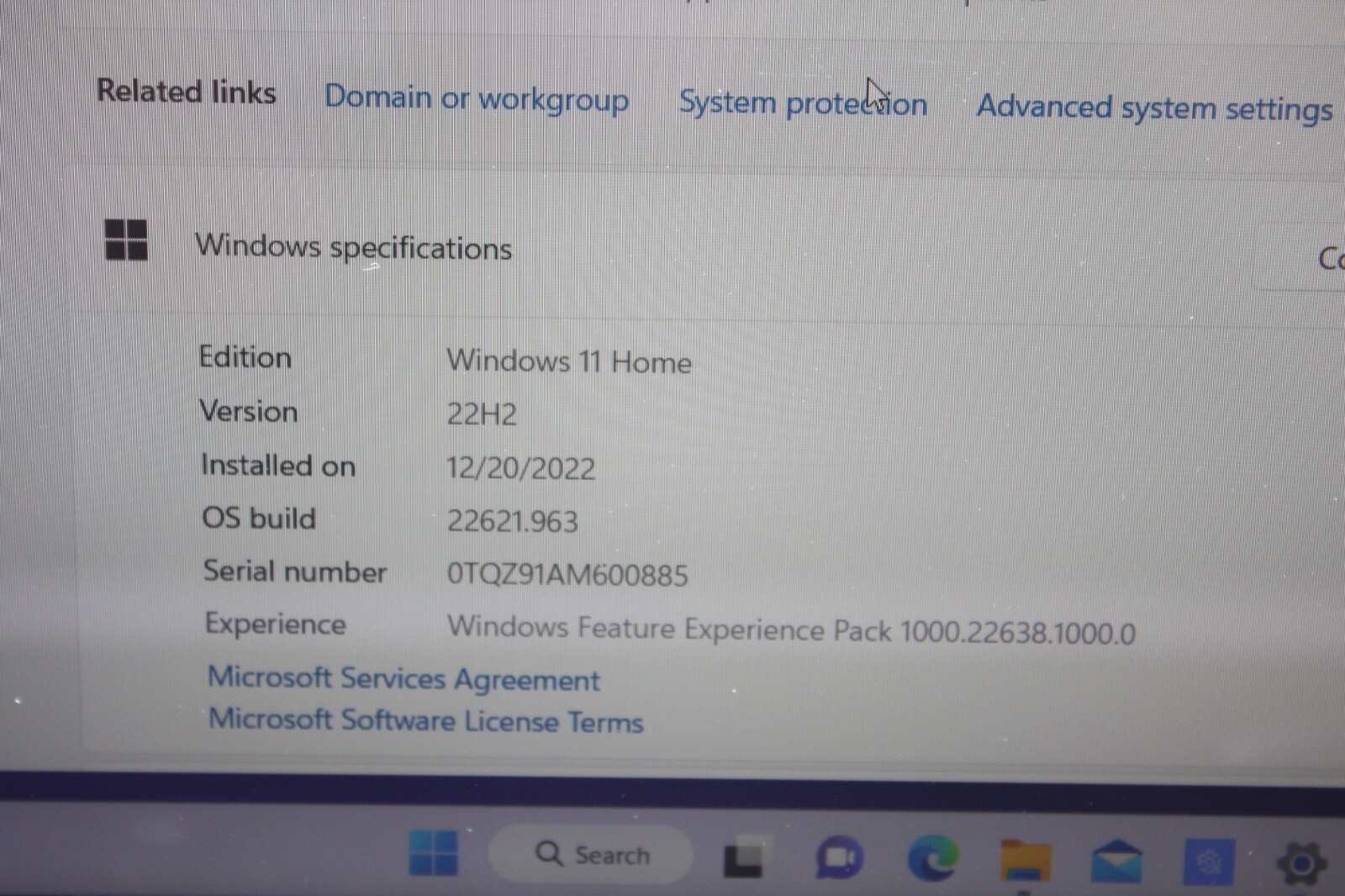Open Task View on the taskbar

745,856
